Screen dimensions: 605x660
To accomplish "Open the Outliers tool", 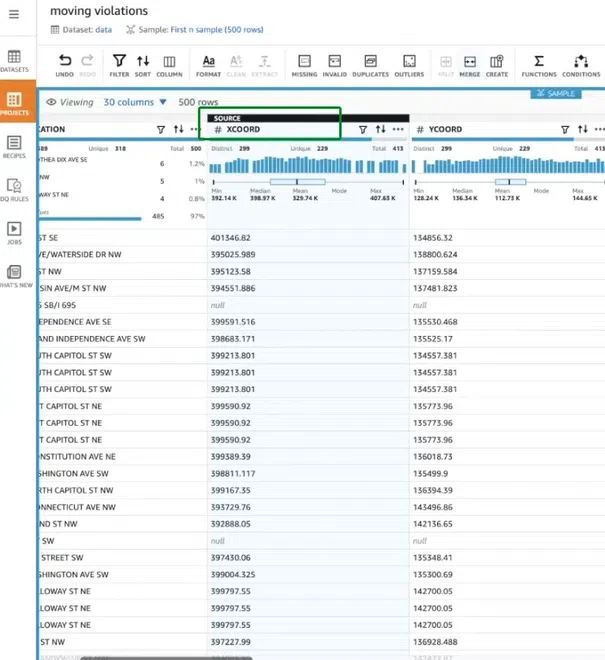I will pos(409,65).
